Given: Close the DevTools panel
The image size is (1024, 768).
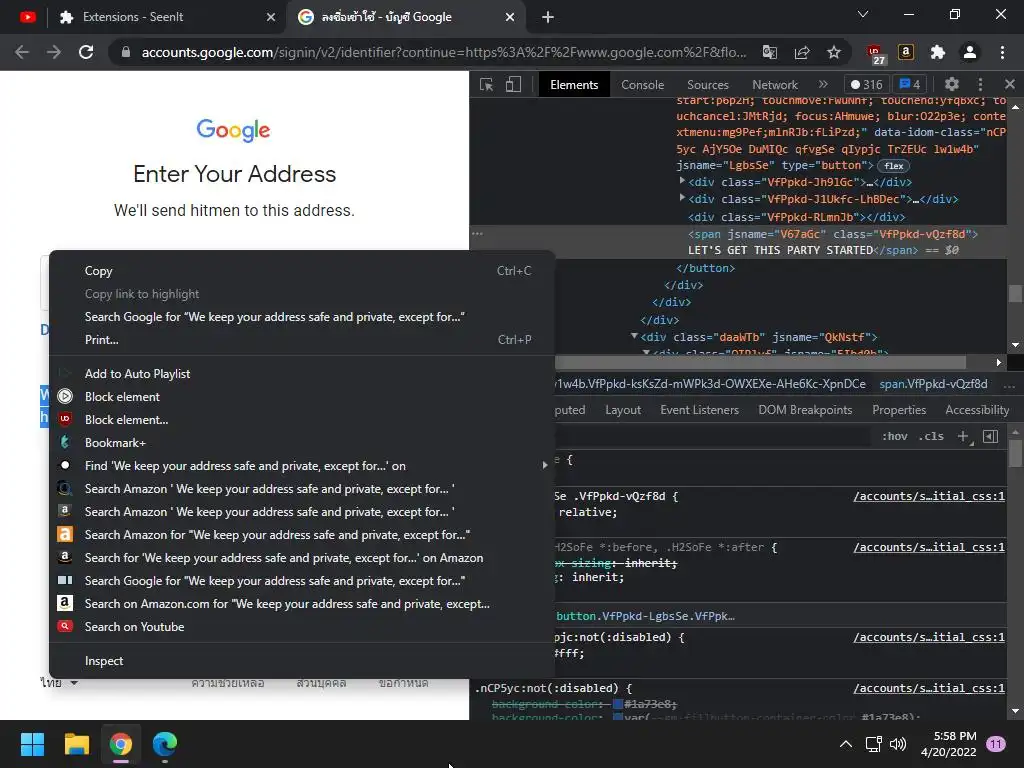Looking at the screenshot, I should point(1010,84).
